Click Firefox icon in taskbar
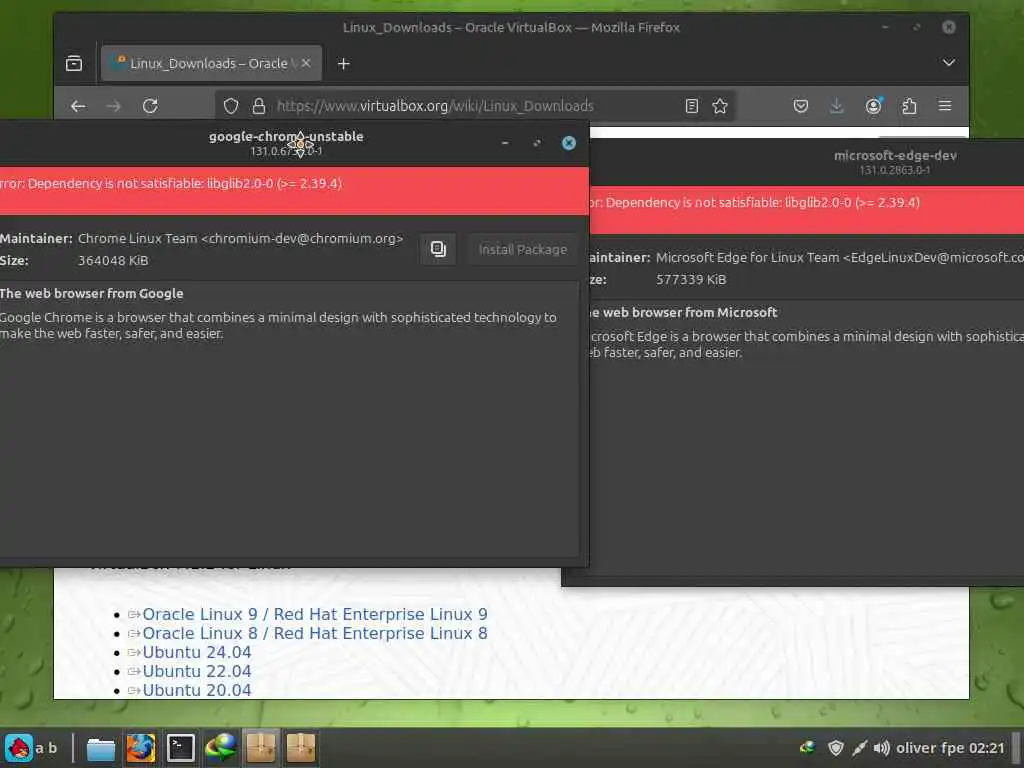This screenshot has width=1024, height=768. click(140, 748)
